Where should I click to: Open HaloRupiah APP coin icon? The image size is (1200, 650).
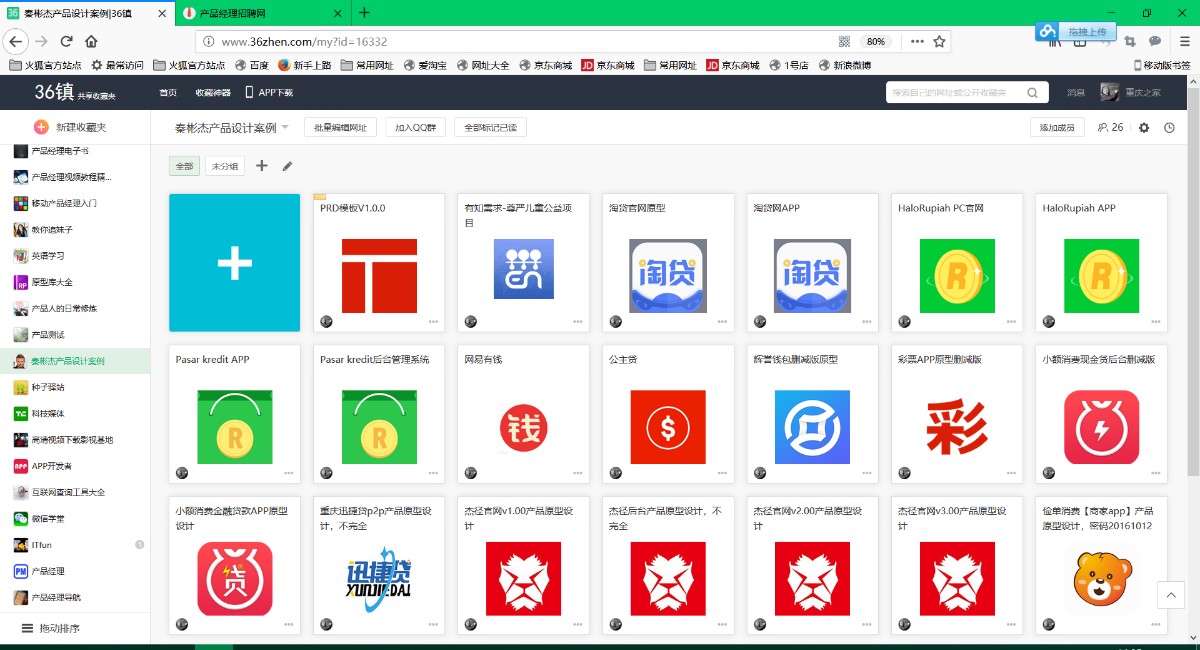click(x=1102, y=276)
